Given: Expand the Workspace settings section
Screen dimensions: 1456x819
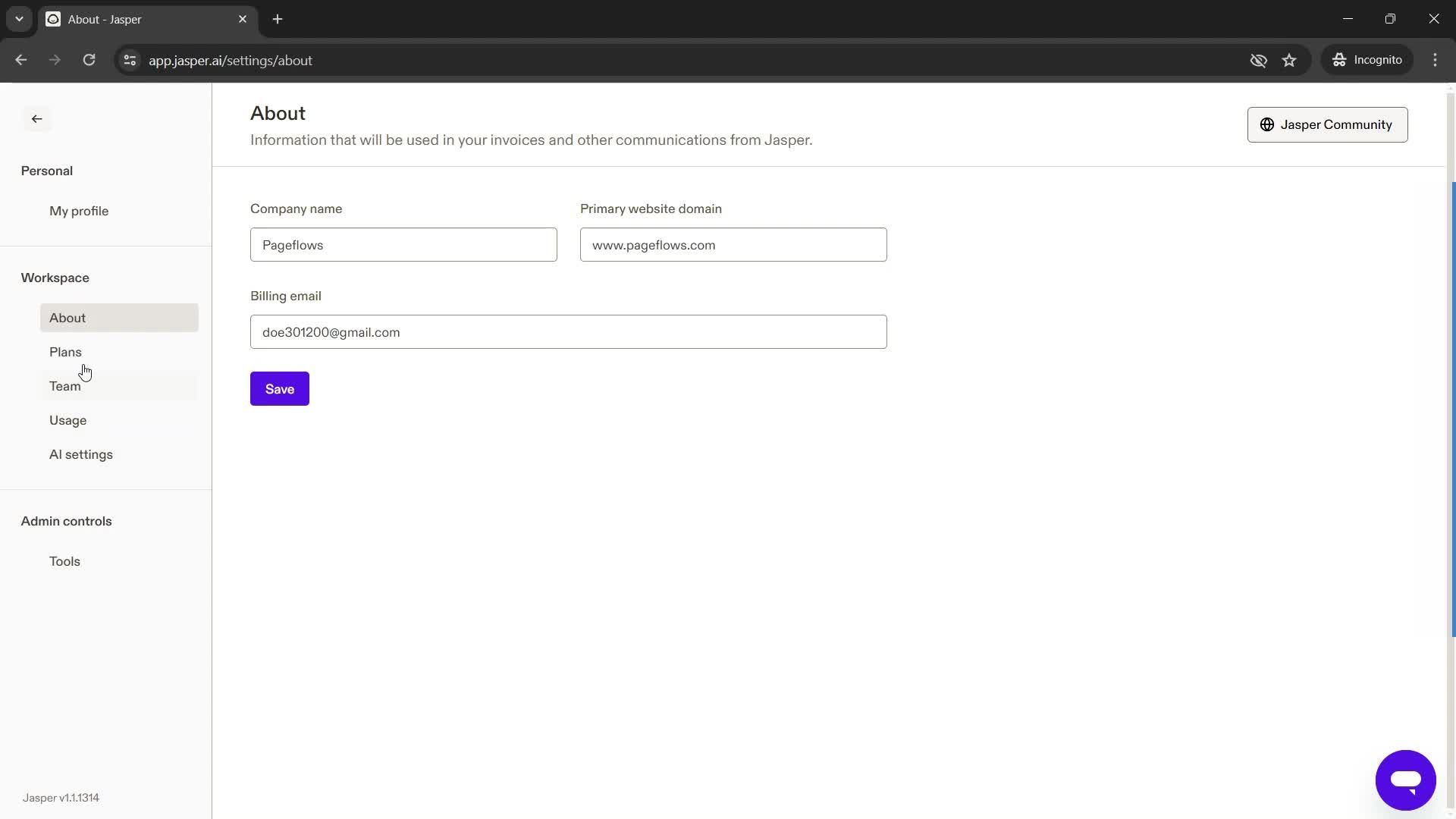Looking at the screenshot, I should [x=55, y=277].
